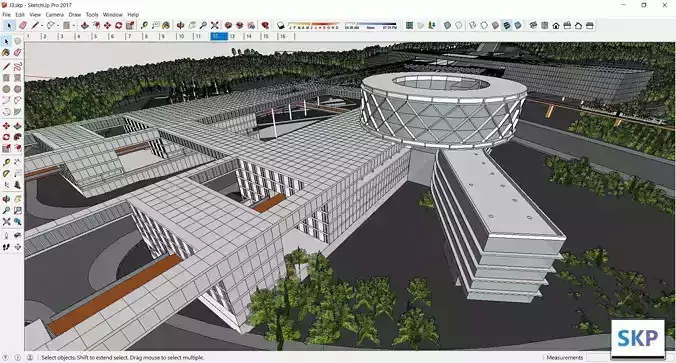Enable Hidden Line face style
Image resolution: width=676 pixels, height=363 pixels.
[x=484, y=26]
